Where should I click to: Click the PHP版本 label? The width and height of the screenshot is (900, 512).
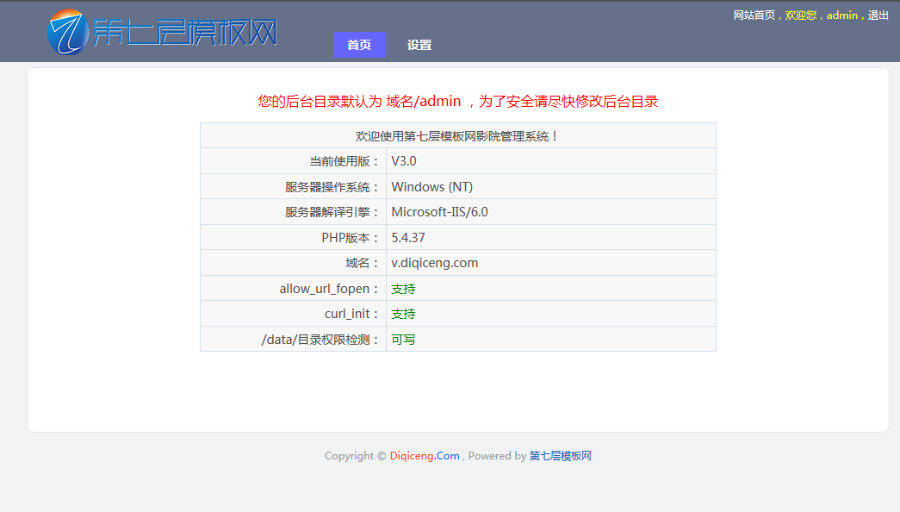coord(350,238)
